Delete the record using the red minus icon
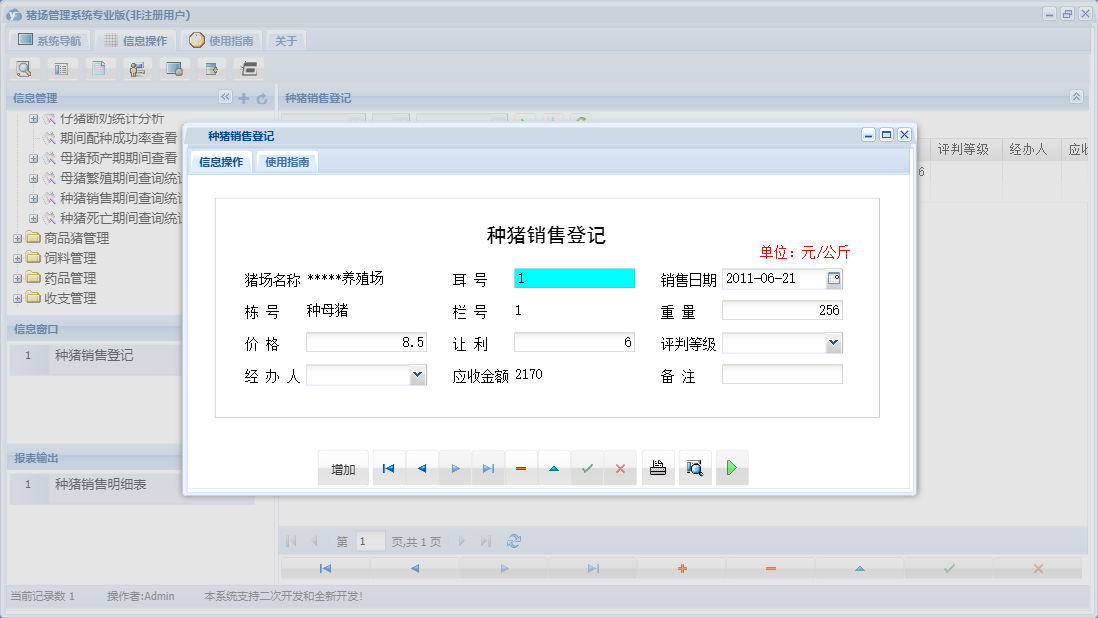The image size is (1098, 618). 521,467
